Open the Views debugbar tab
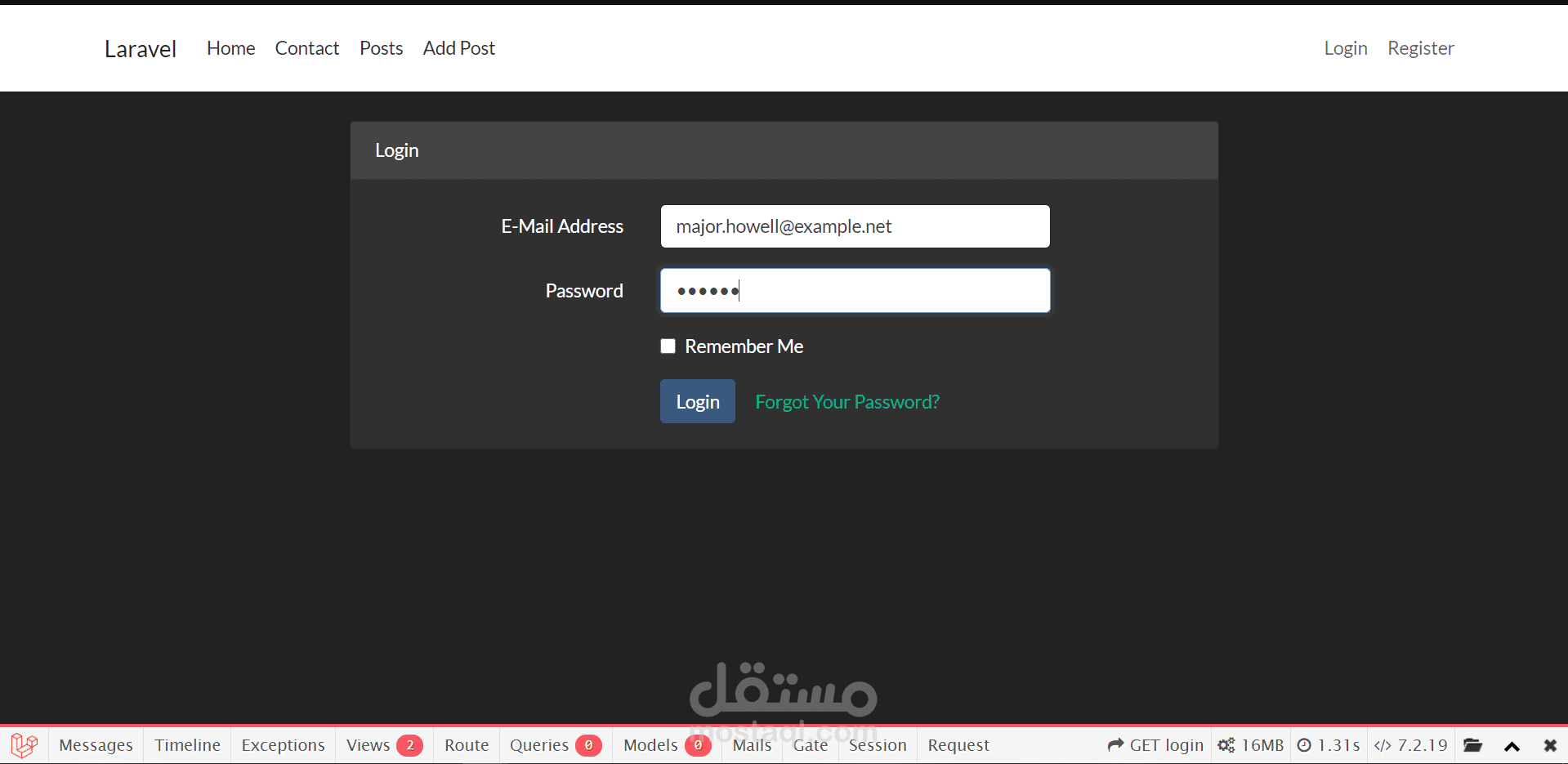Screen dimensions: 1568x764 [384, 745]
